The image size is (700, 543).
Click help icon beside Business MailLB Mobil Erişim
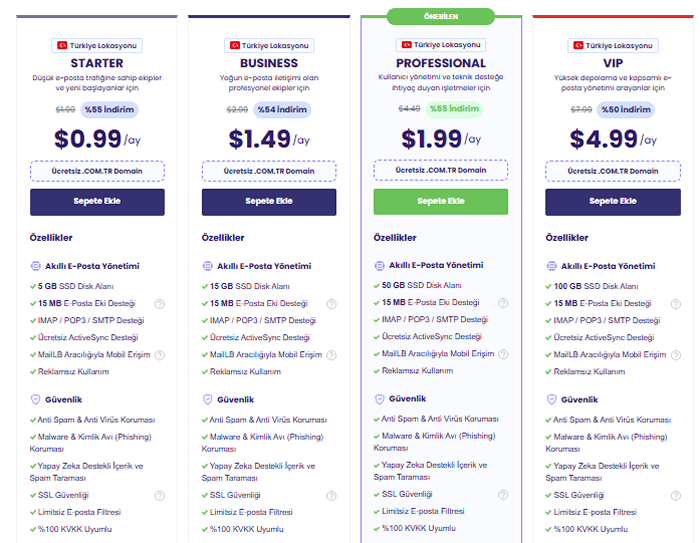(x=331, y=355)
